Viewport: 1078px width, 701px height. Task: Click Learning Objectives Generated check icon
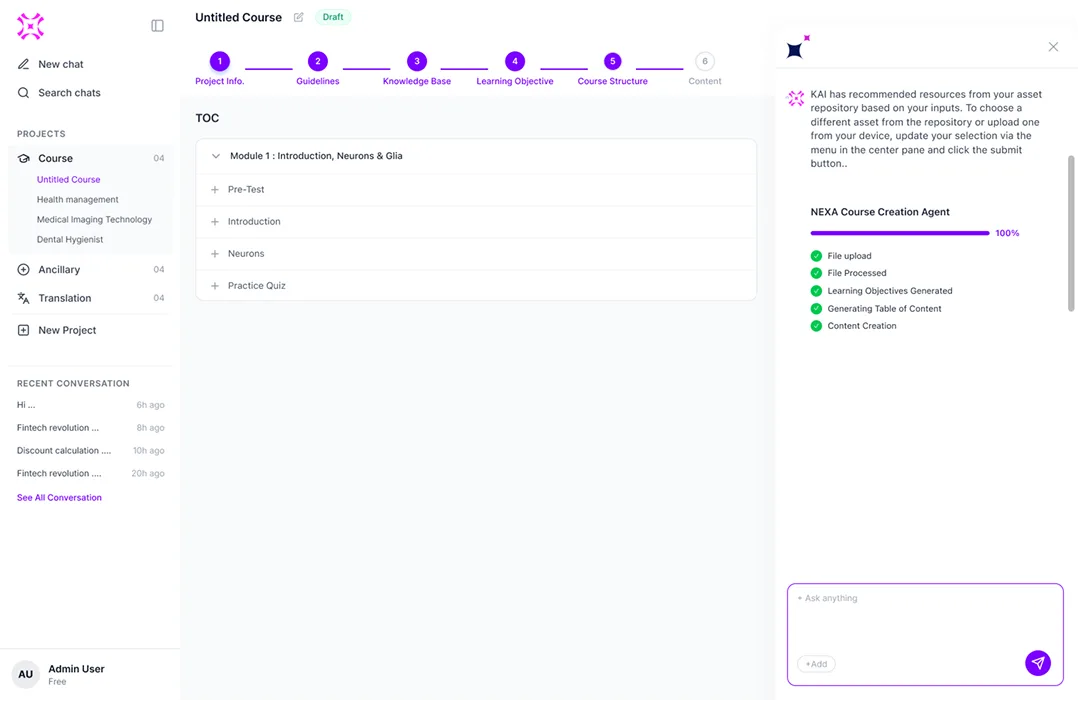click(x=816, y=291)
